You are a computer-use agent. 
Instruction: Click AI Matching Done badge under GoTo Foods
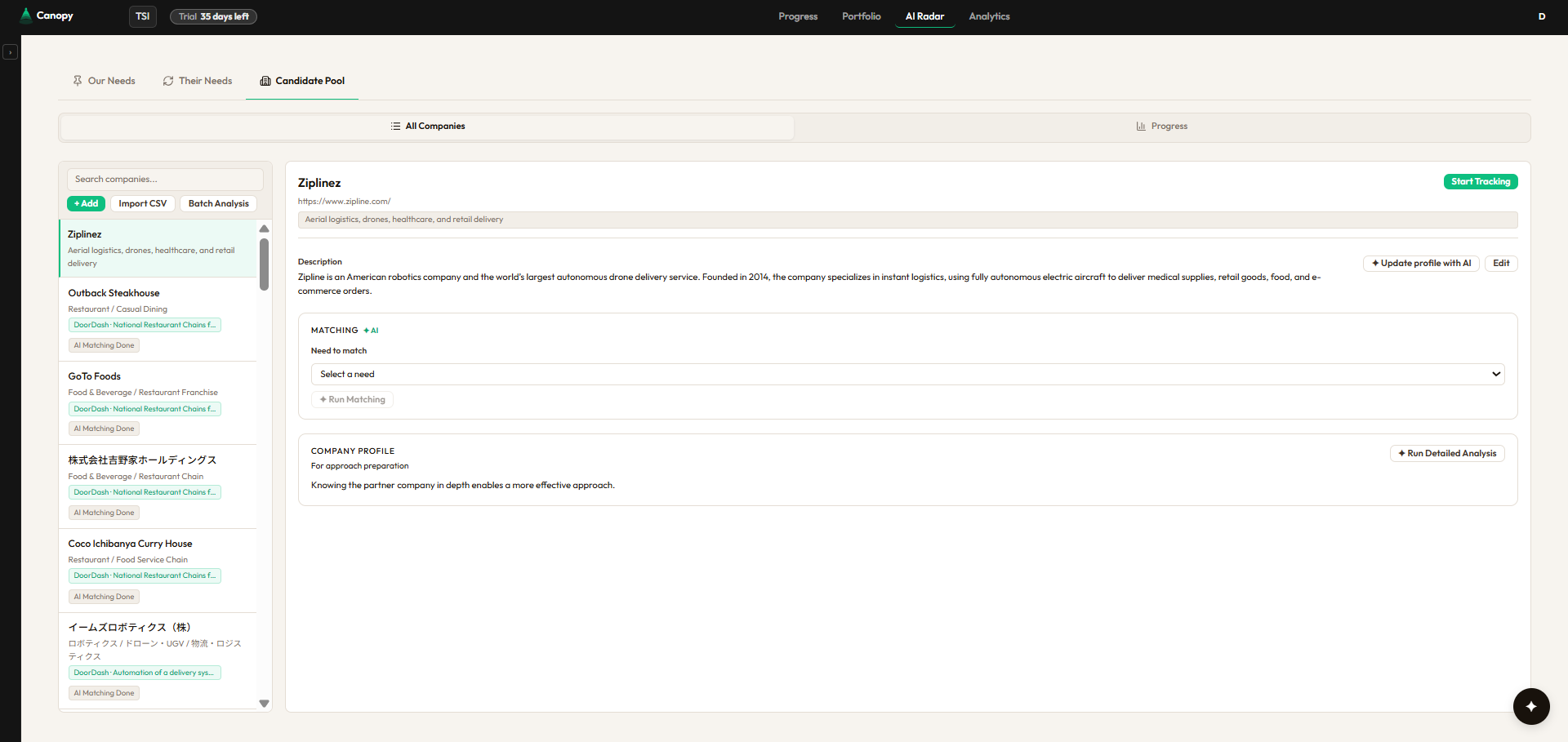pos(104,429)
